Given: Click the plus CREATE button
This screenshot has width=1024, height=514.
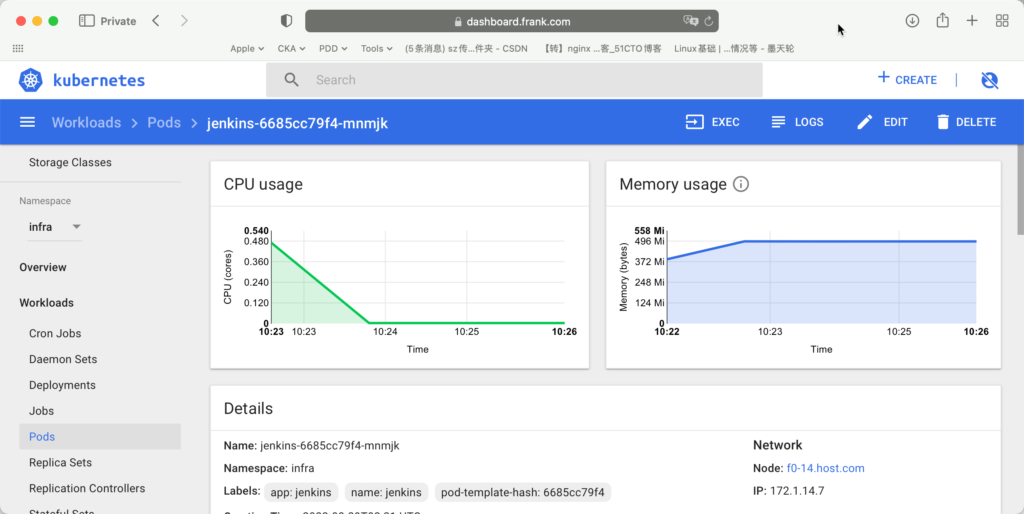Looking at the screenshot, I should [907, 79].
